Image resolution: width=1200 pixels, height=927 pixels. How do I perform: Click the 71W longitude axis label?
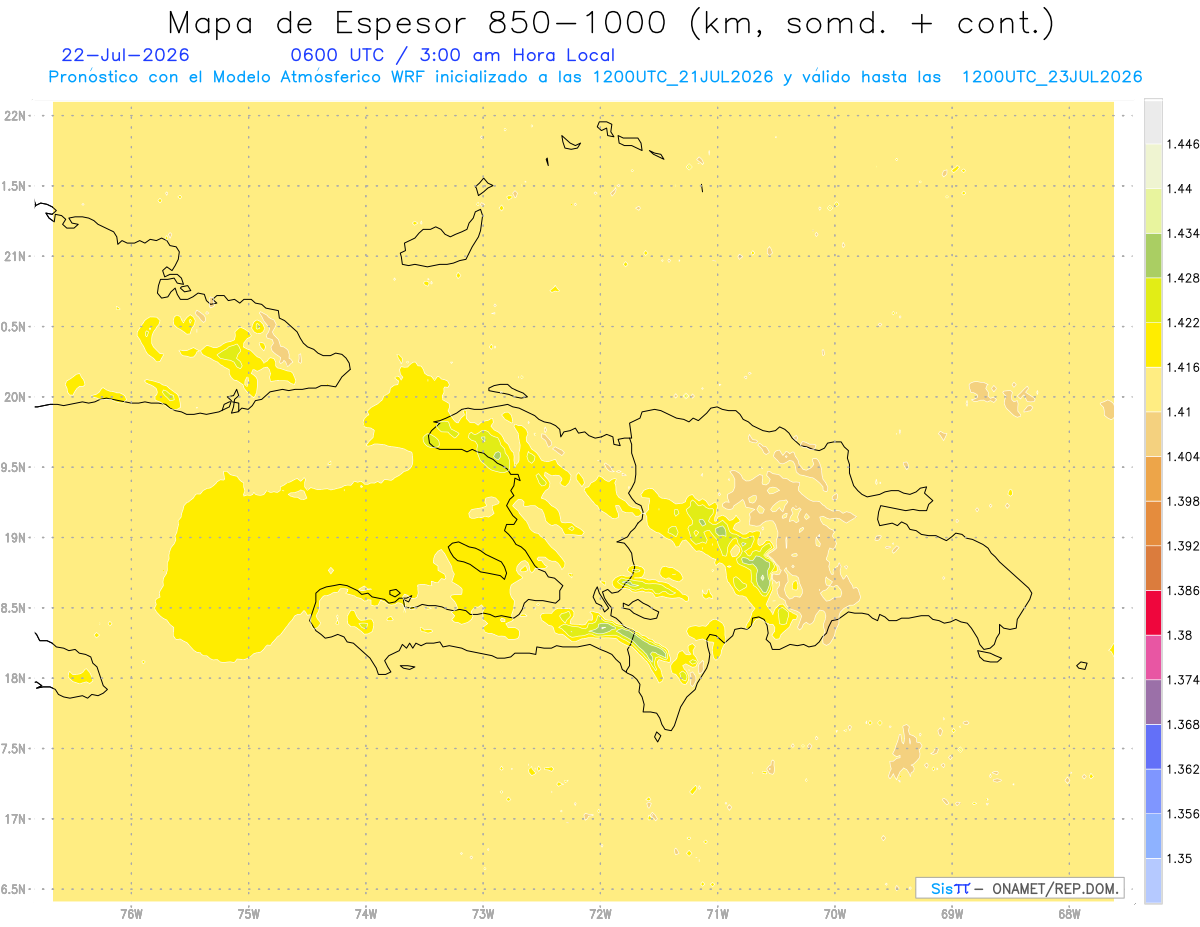[x=717, y=913]
